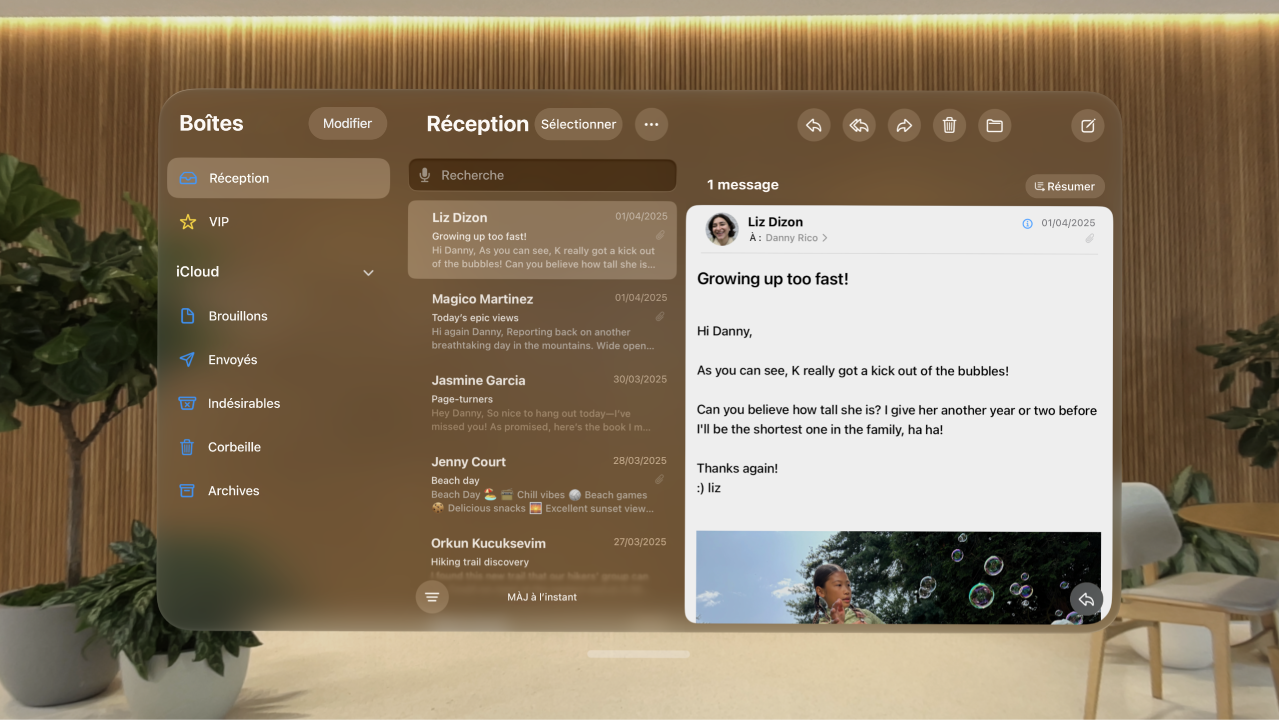Move message using the folder icon

pyautogui.click(x=994, y=125)
